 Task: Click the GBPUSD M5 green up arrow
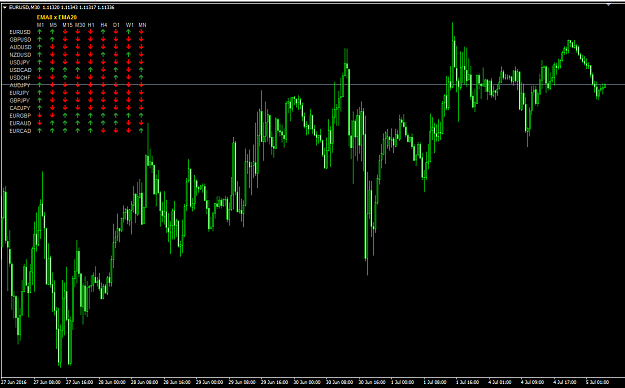52,39
